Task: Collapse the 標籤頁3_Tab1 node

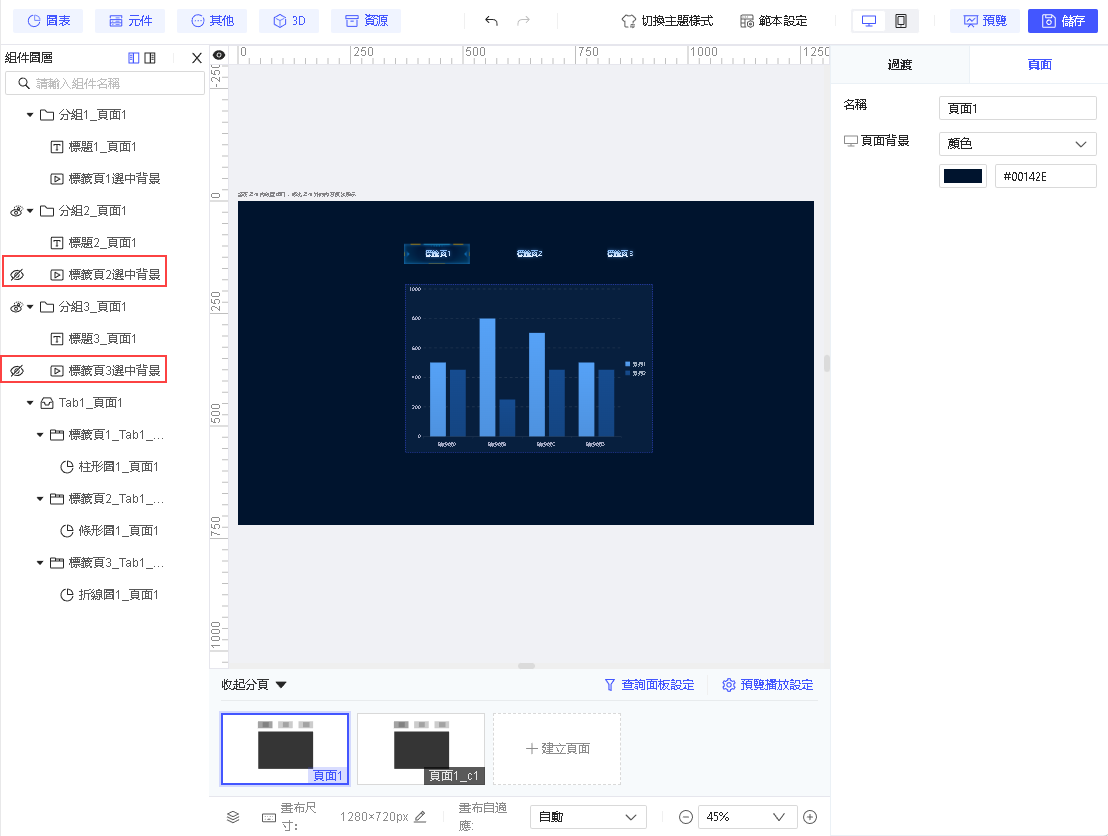Action: click(40, 563)
